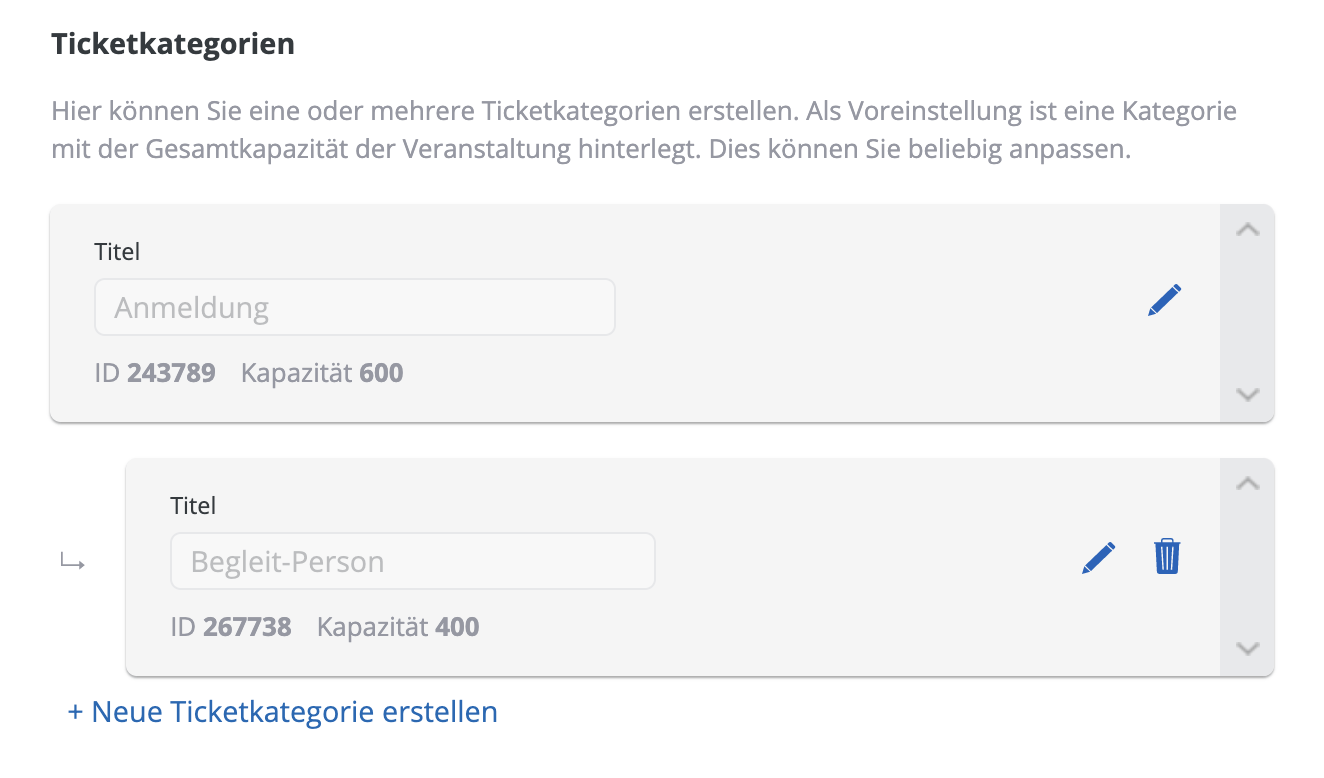Click the Ticketkategorien section heading
The height and width of the screenshot is (778, 1324).
tap(173, 44)
